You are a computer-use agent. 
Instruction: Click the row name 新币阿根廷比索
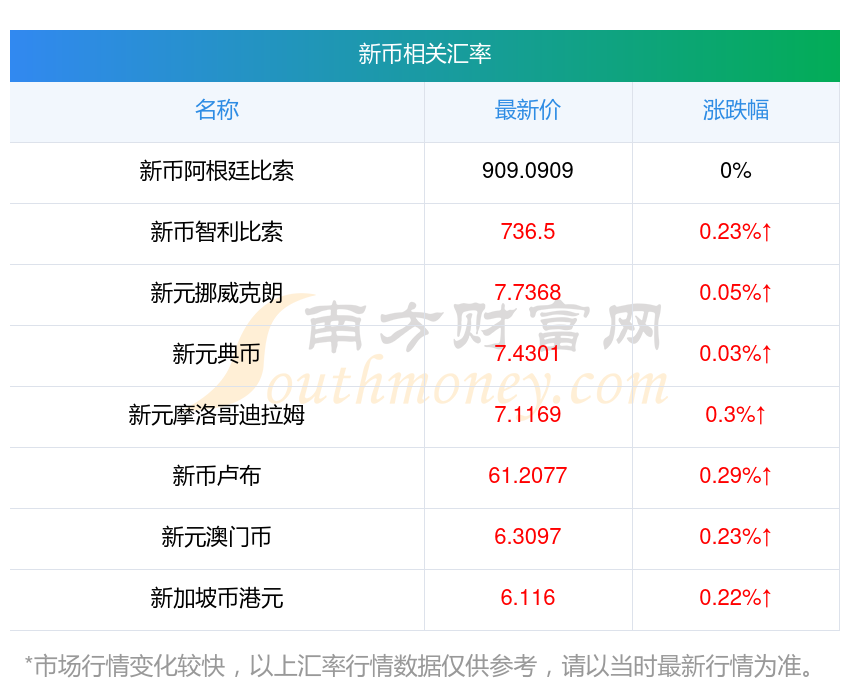pos(217,171)
